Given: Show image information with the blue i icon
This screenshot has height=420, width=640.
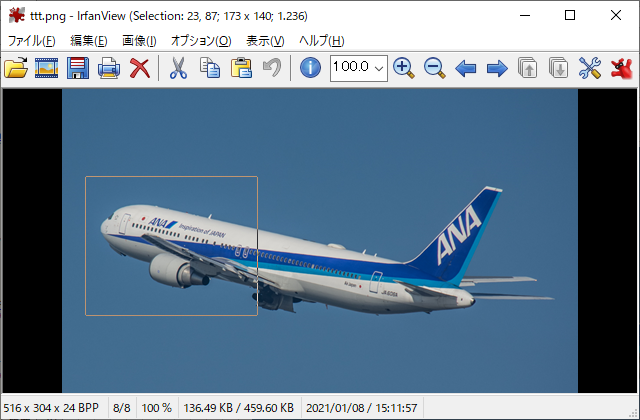Looking at the screenshot, I should click(310, 67).
